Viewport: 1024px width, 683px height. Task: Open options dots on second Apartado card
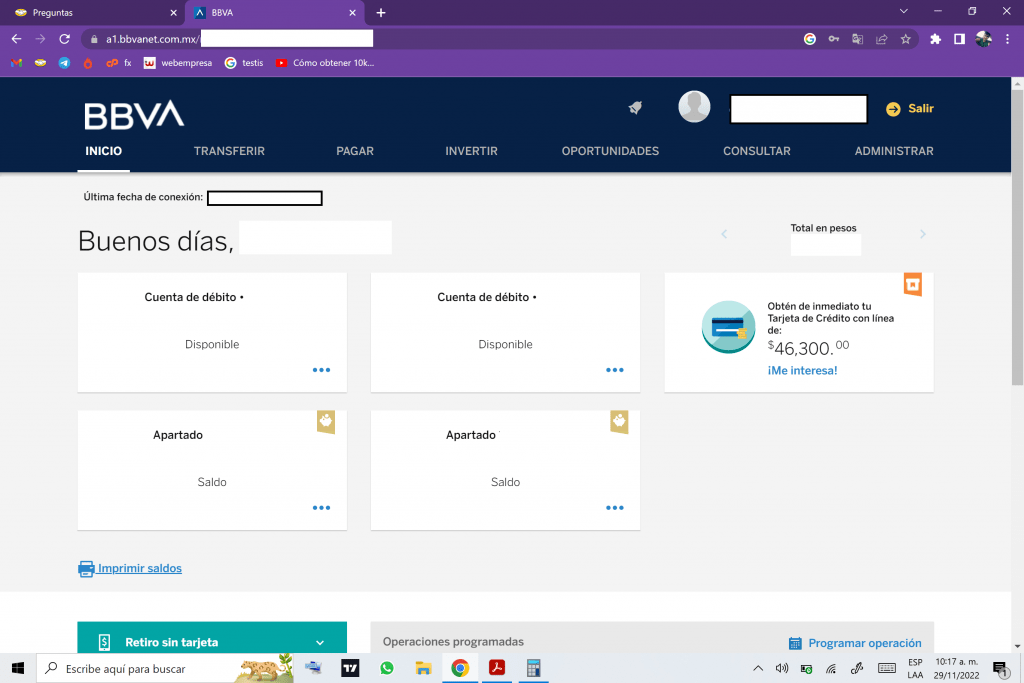[x=615, y=508]
